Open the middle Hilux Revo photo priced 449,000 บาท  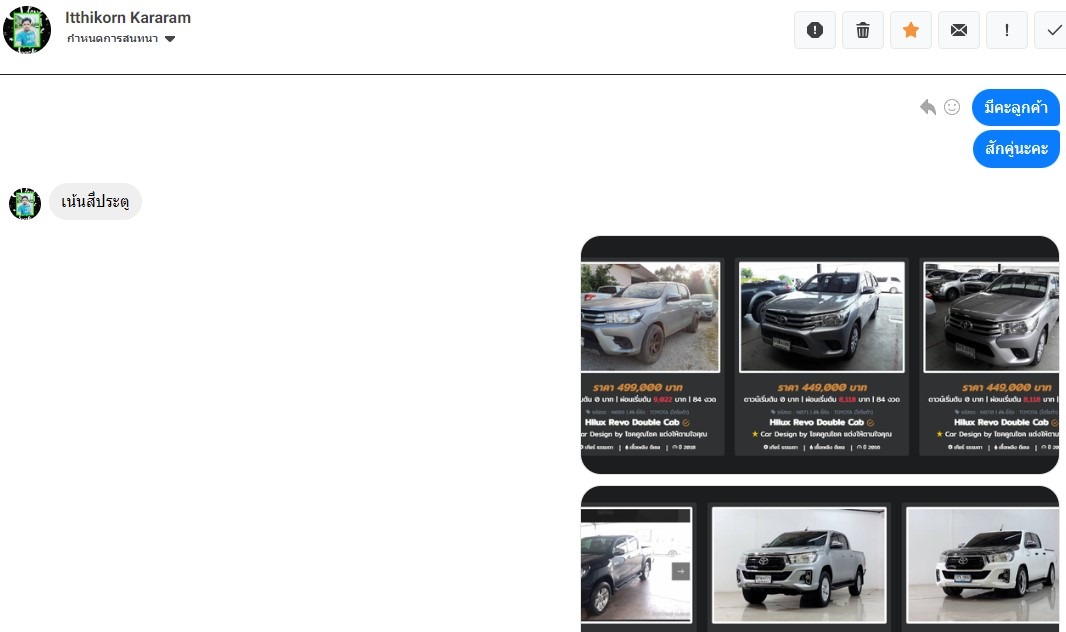click(822, 317)
